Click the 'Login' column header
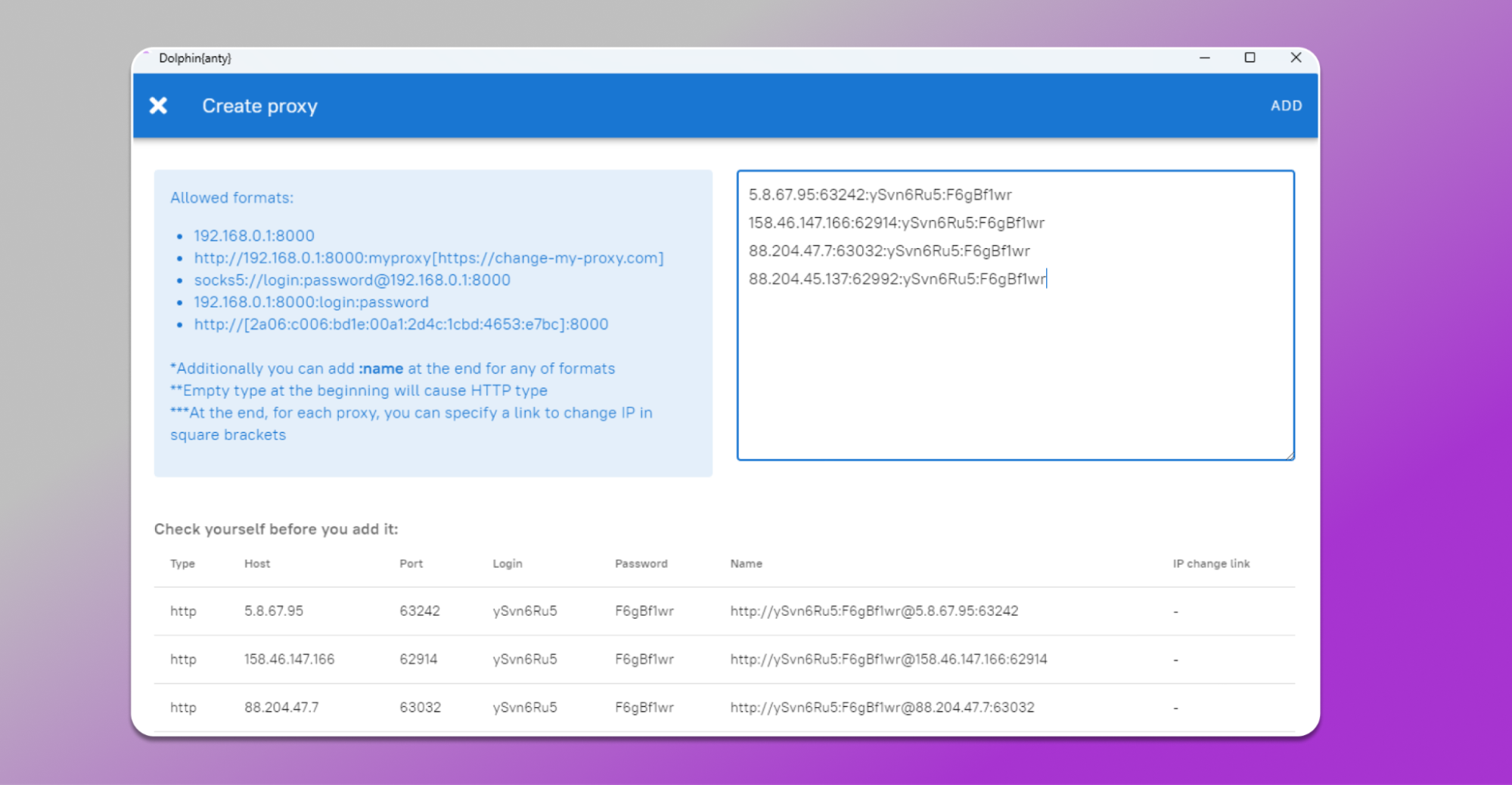The height and width of the screenshot is (785, 1512). coord(508,563)
